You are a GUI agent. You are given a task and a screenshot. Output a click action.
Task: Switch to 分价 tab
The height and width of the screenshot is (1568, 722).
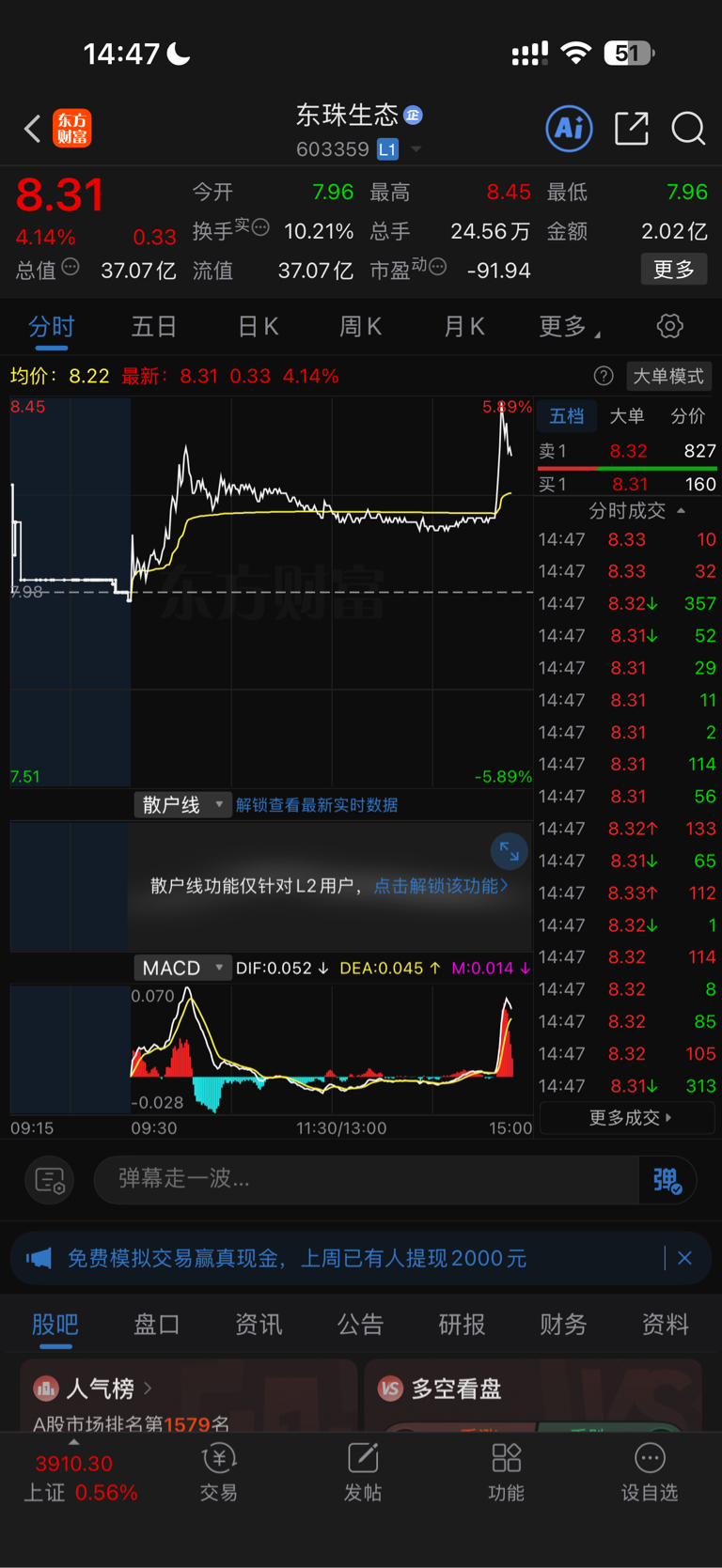687,416
